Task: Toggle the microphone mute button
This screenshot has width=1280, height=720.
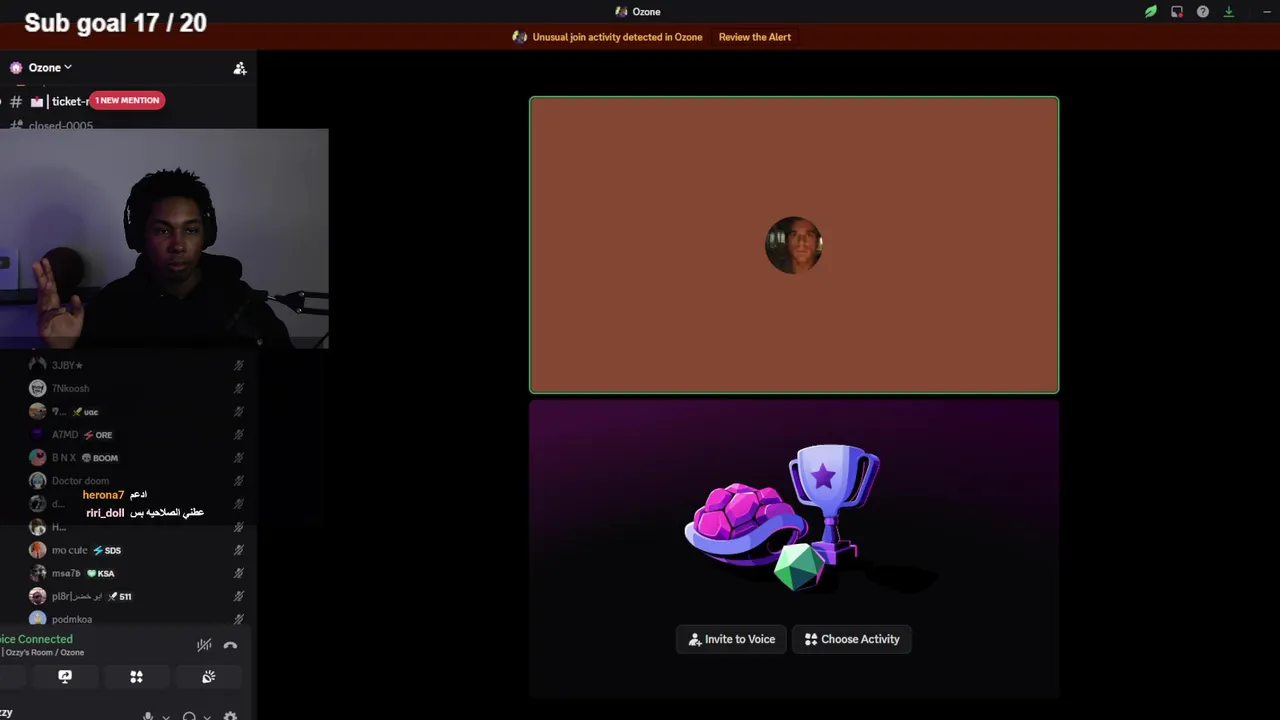Action: (x=148, y=717)
